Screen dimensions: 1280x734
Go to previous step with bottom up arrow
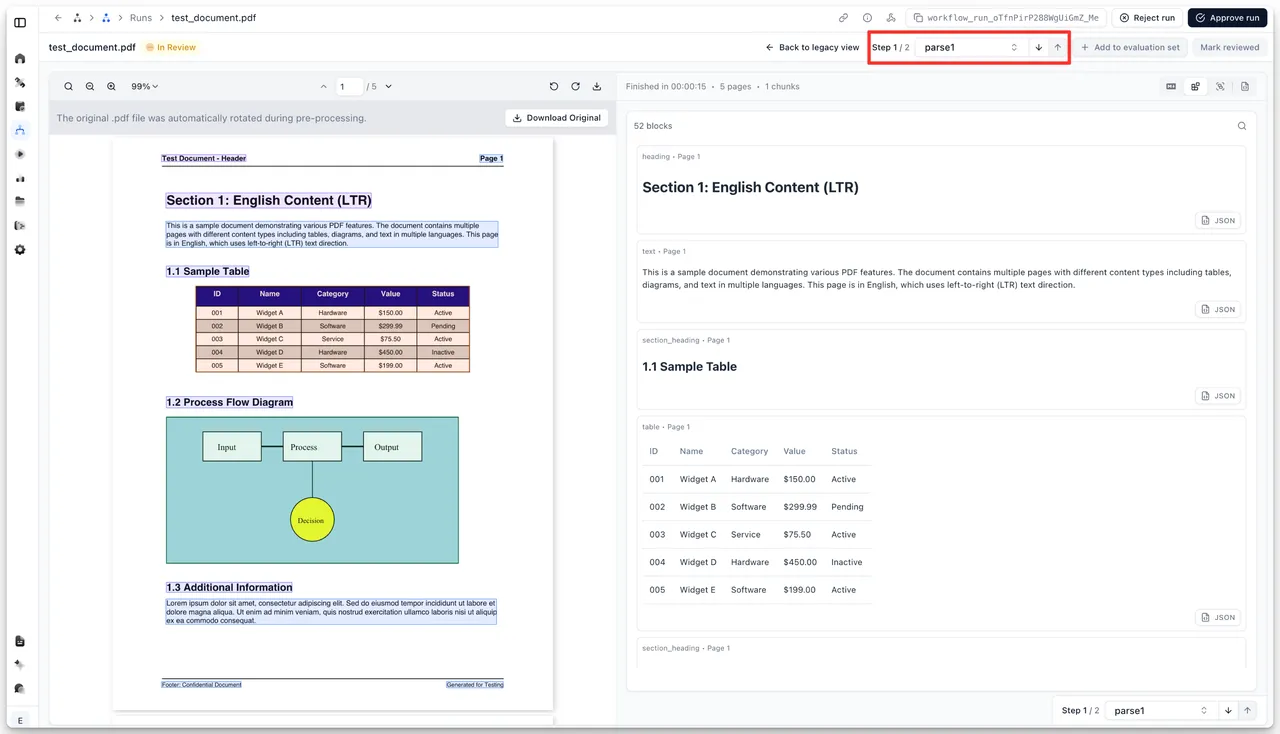[x=1247, y=710]
